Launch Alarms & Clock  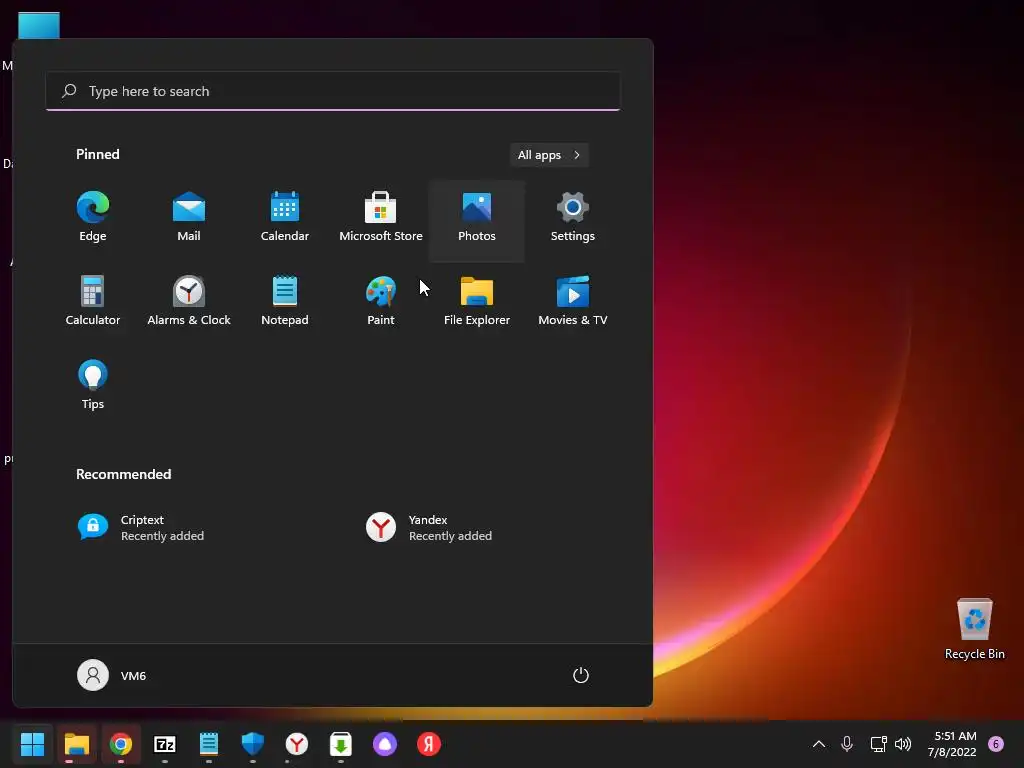click(189, 301)
